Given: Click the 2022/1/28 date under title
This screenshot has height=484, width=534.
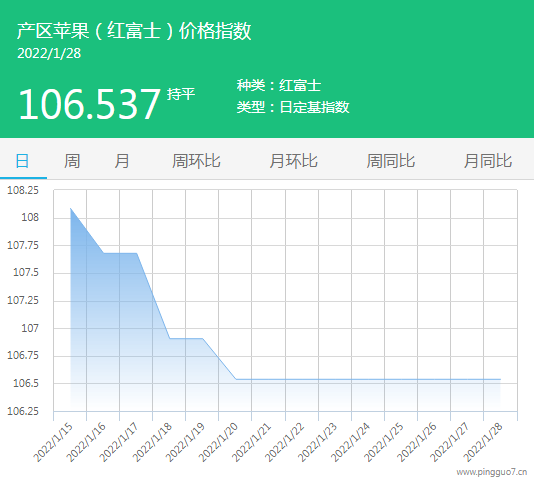Looking at the screenshot, I should [x=49, y=53].
